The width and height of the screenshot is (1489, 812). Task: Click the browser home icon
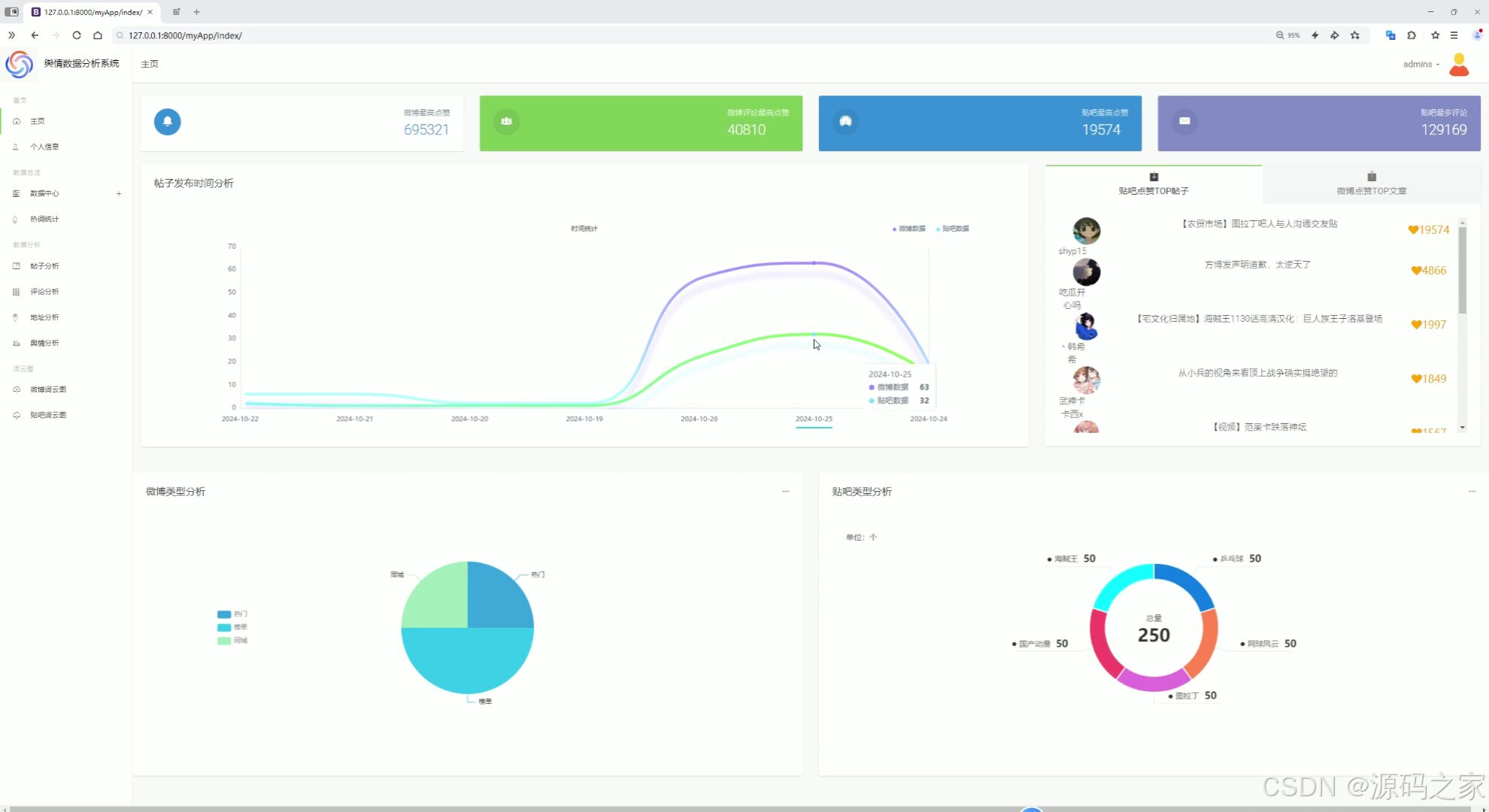[98, 35]
